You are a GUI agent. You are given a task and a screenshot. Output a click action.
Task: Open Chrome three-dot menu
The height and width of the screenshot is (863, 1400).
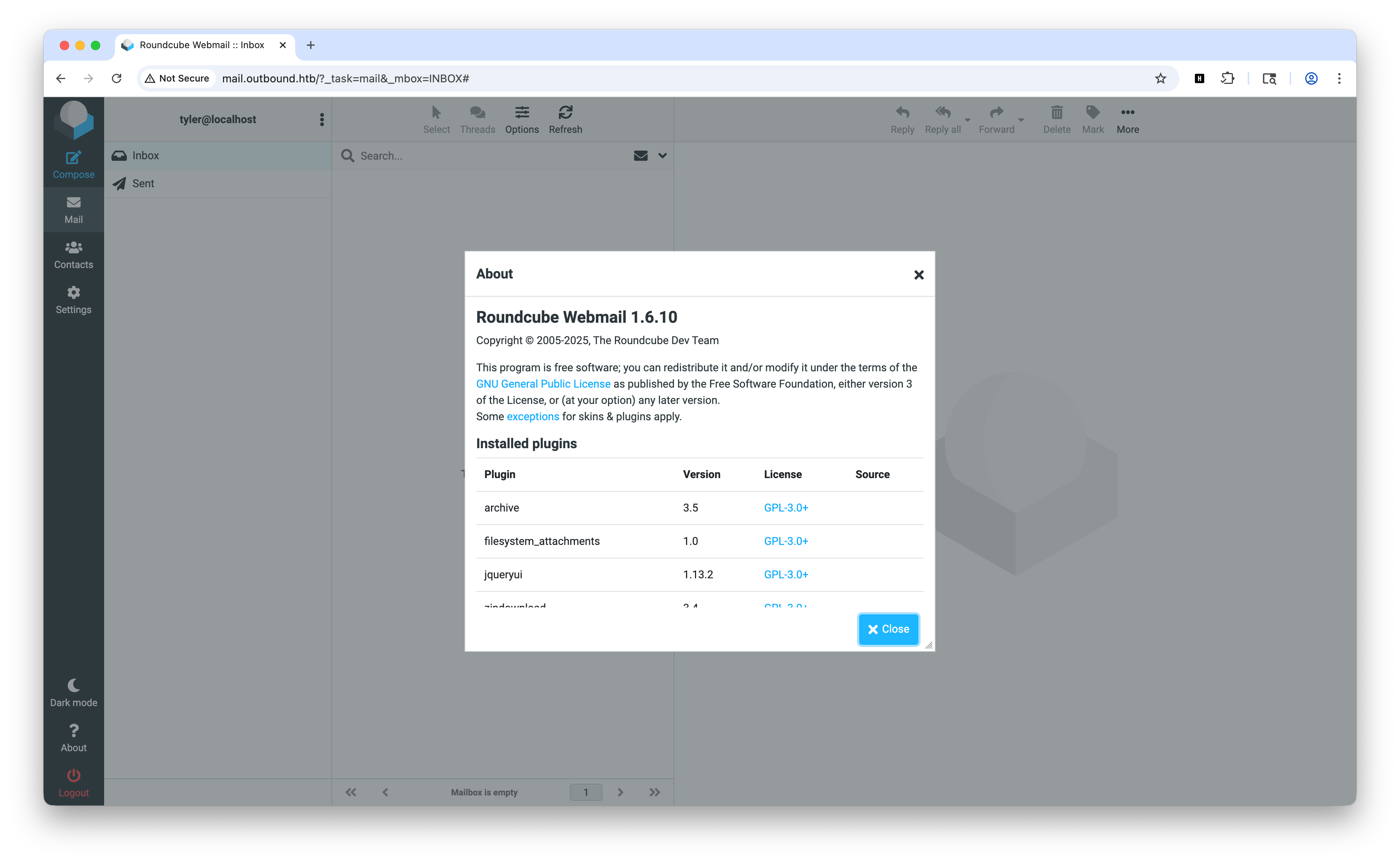coord(1339,78)
